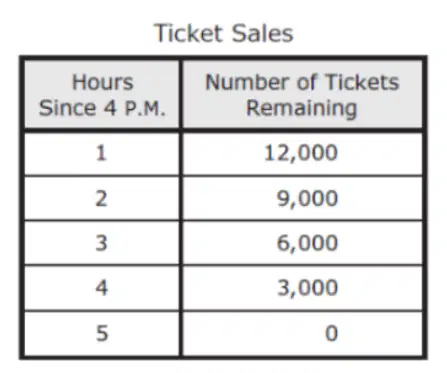Click the word Ticket in title

click(188, 33)
